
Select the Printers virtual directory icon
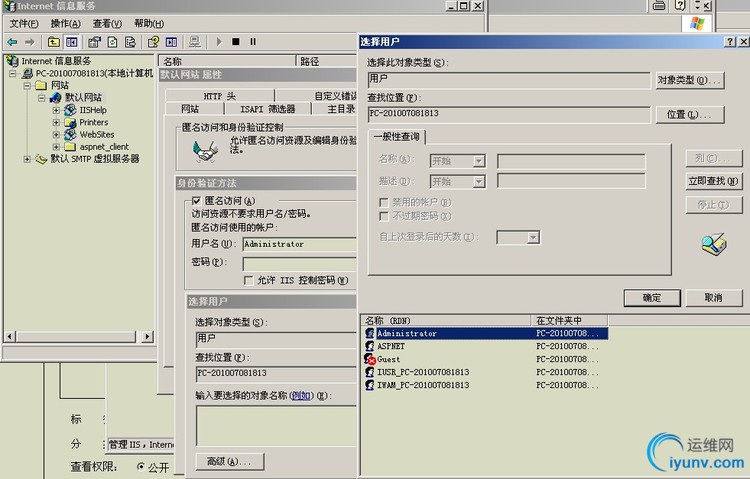tap(70, 123)
